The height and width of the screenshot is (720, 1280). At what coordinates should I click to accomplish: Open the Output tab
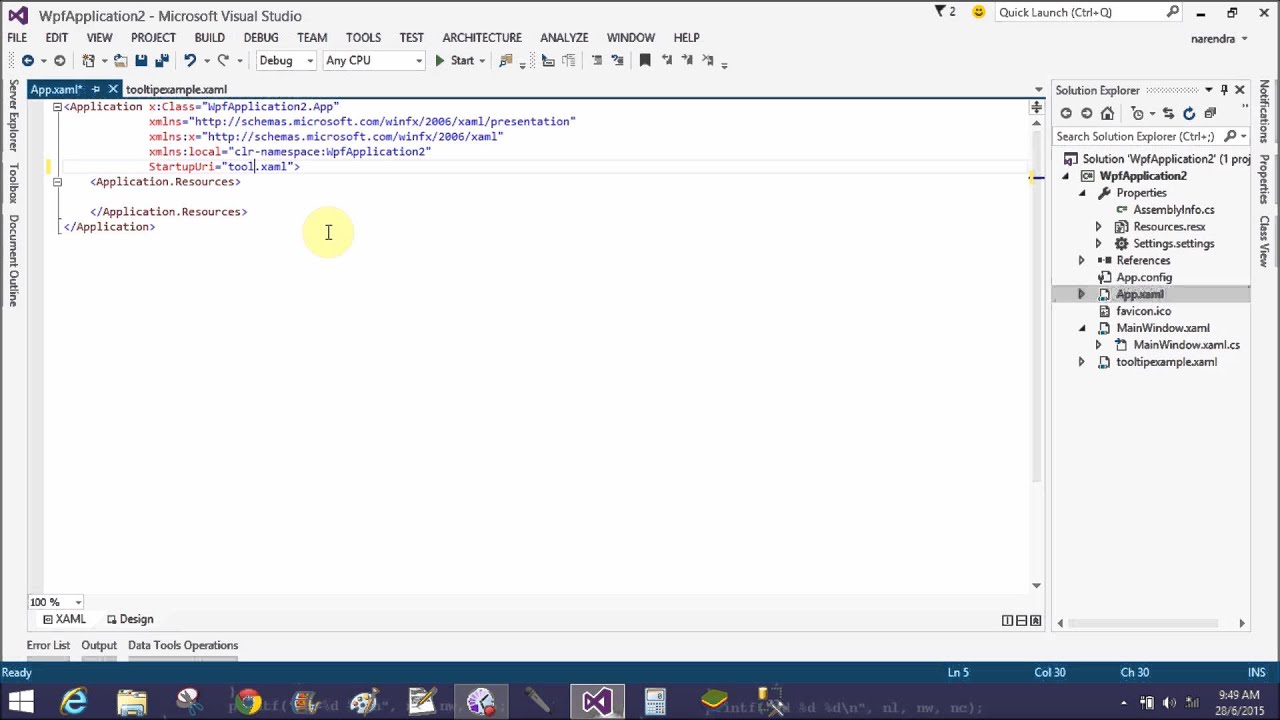coord(99,646)
